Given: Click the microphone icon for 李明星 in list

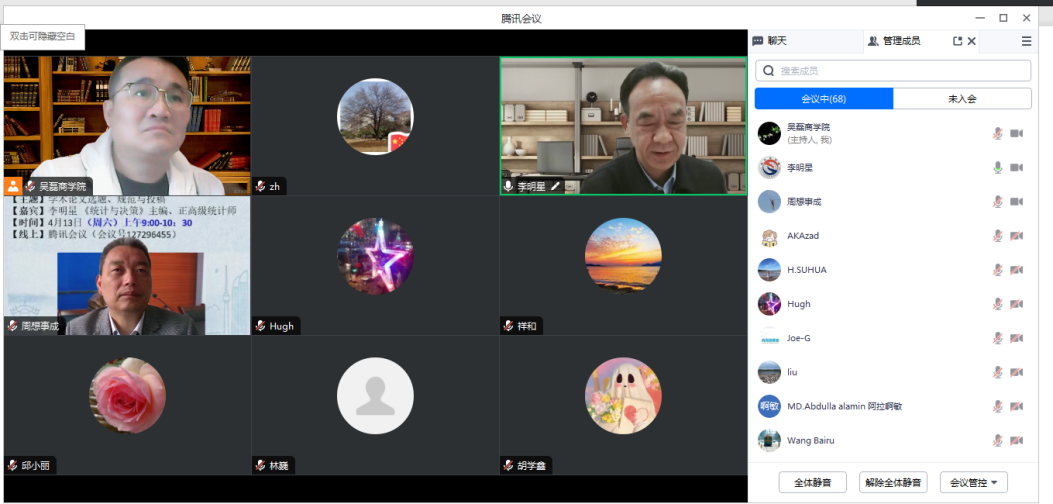Looking at the screenshot, I should coord(997,167).
